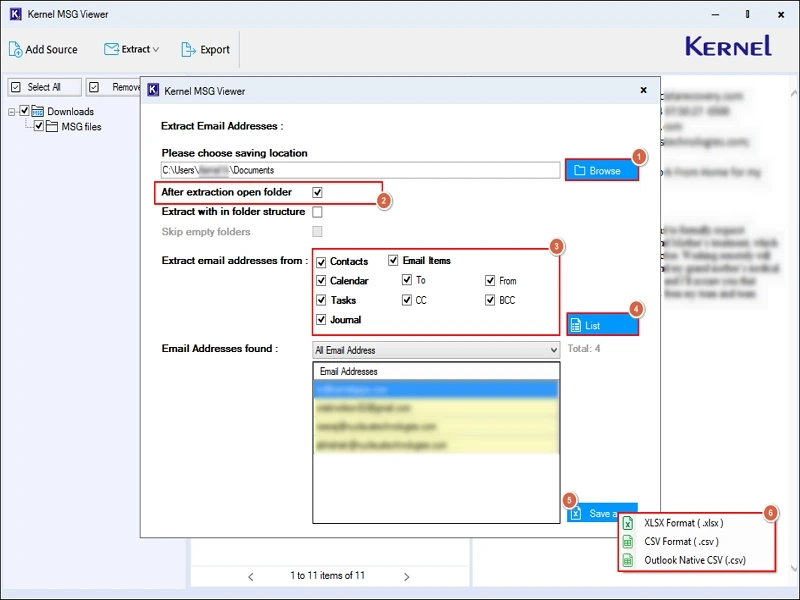Click the saving location path field
Screen dimensions: 800x600
360,171
